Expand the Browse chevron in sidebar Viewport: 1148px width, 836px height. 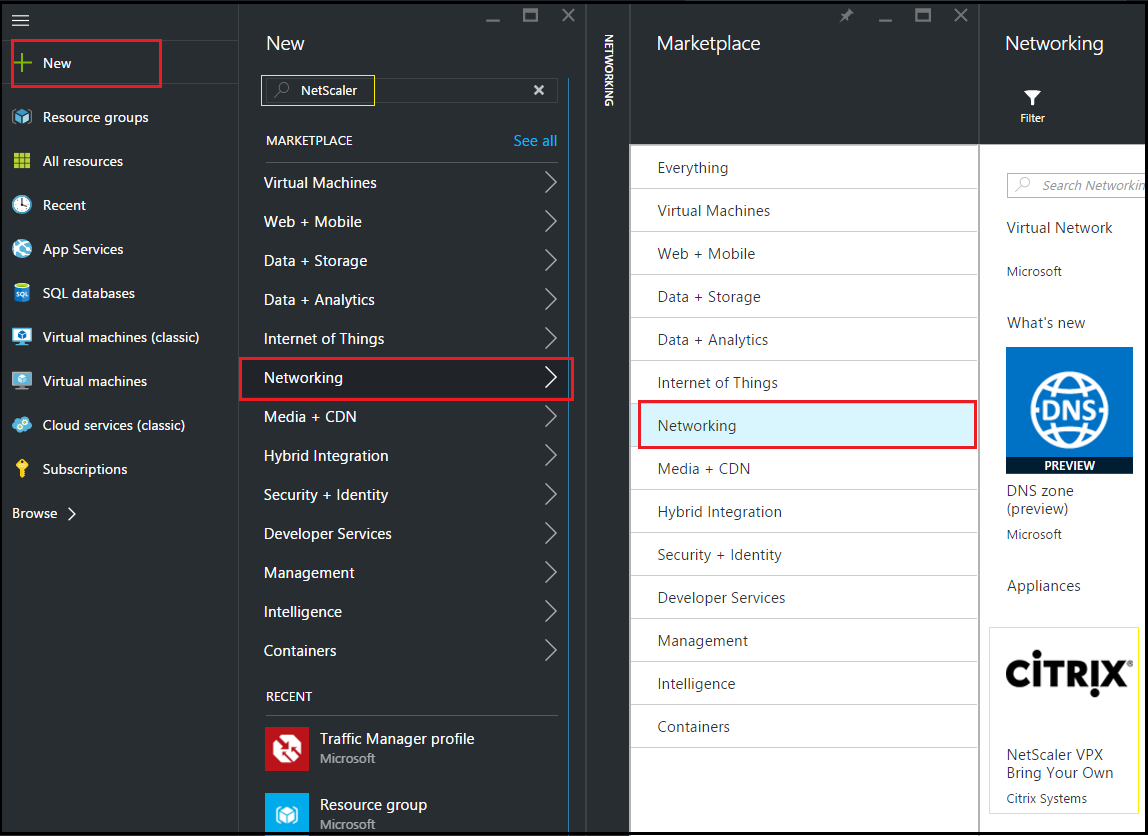click(x=72, y=513)
